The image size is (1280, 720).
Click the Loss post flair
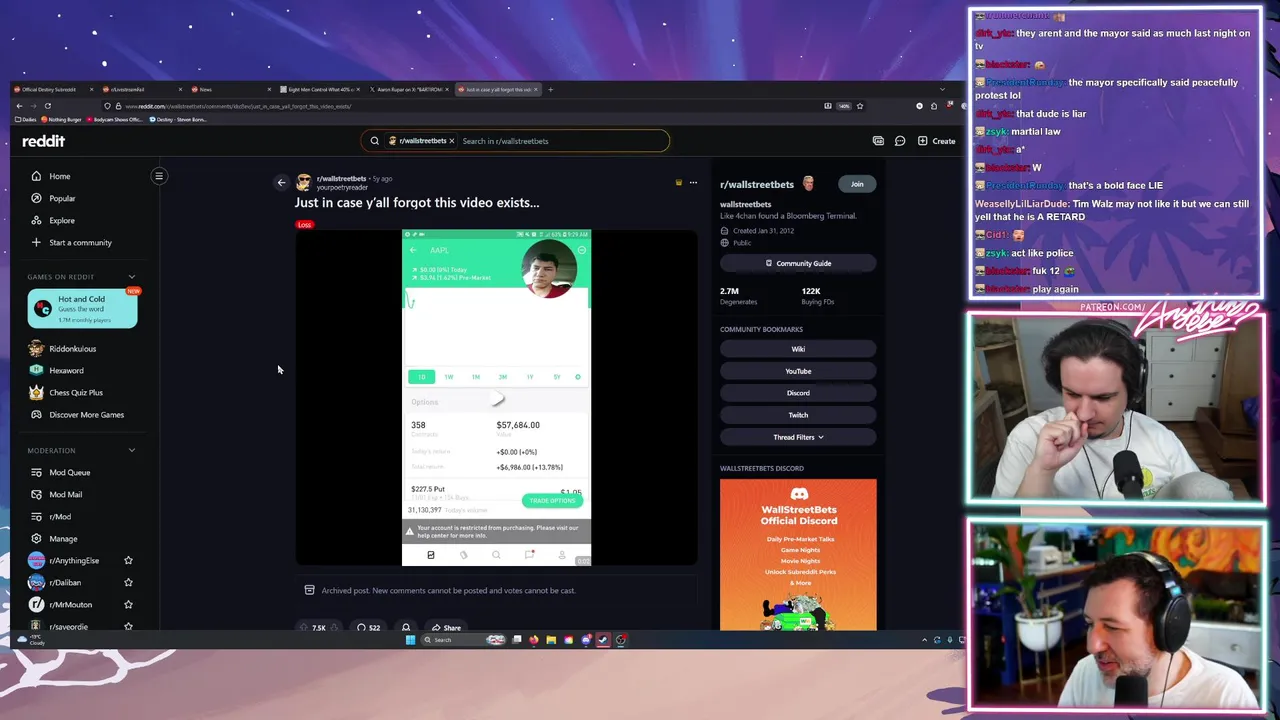click(x=304, y=224)
